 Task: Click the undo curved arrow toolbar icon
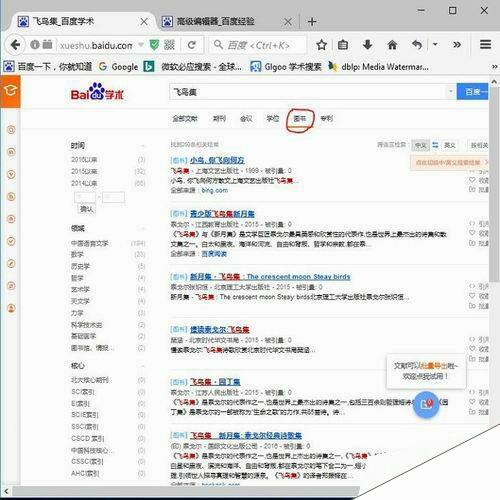417,45
